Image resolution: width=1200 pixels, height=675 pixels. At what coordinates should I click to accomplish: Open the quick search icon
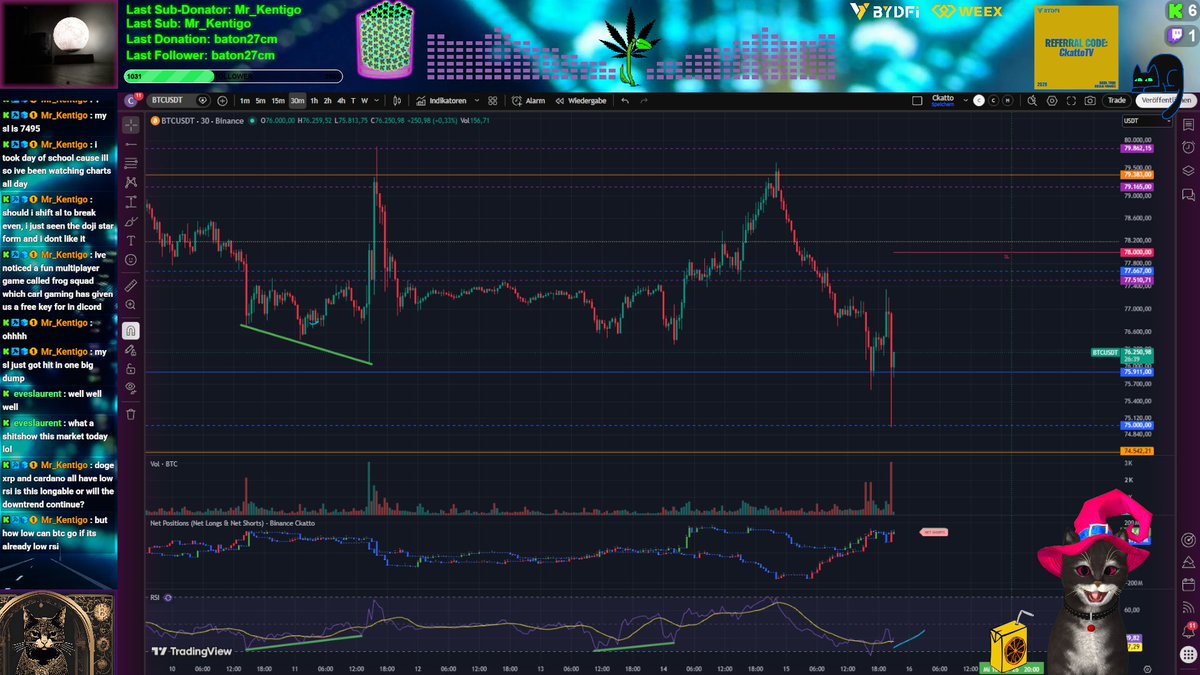(1032, 100)
